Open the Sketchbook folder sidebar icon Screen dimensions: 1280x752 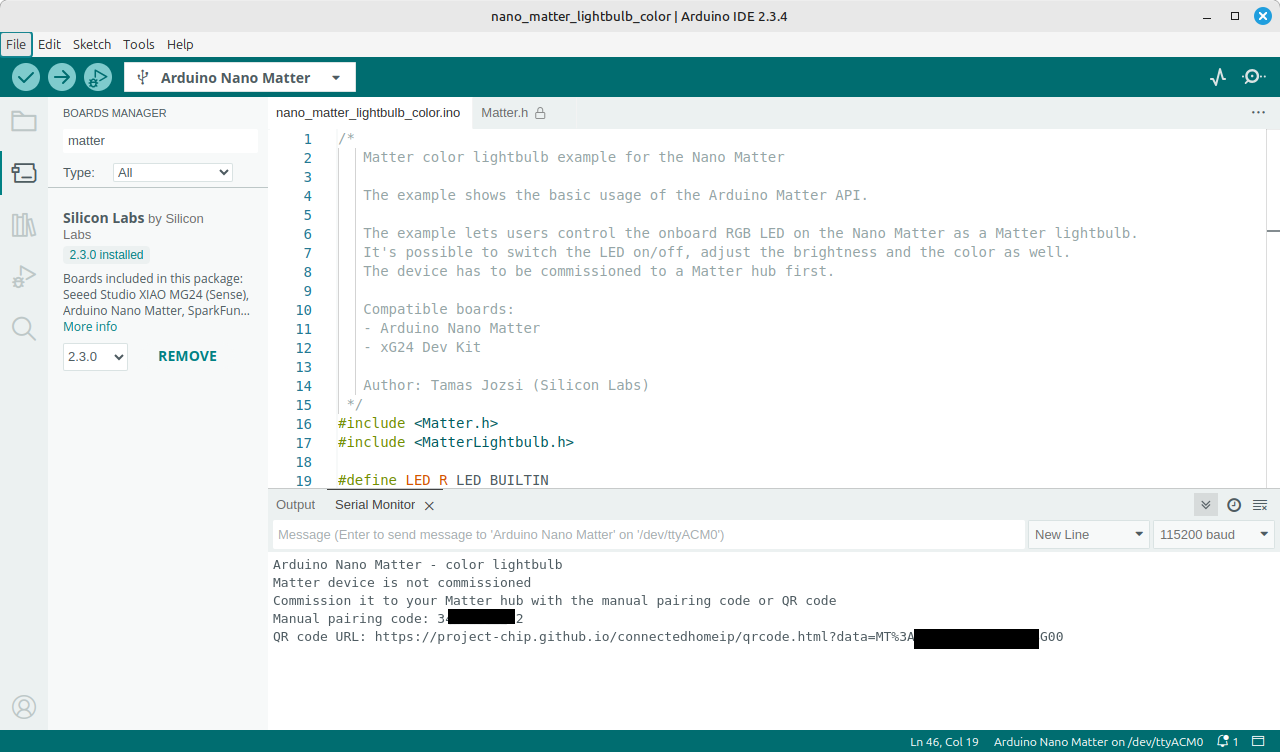(24, 122)
